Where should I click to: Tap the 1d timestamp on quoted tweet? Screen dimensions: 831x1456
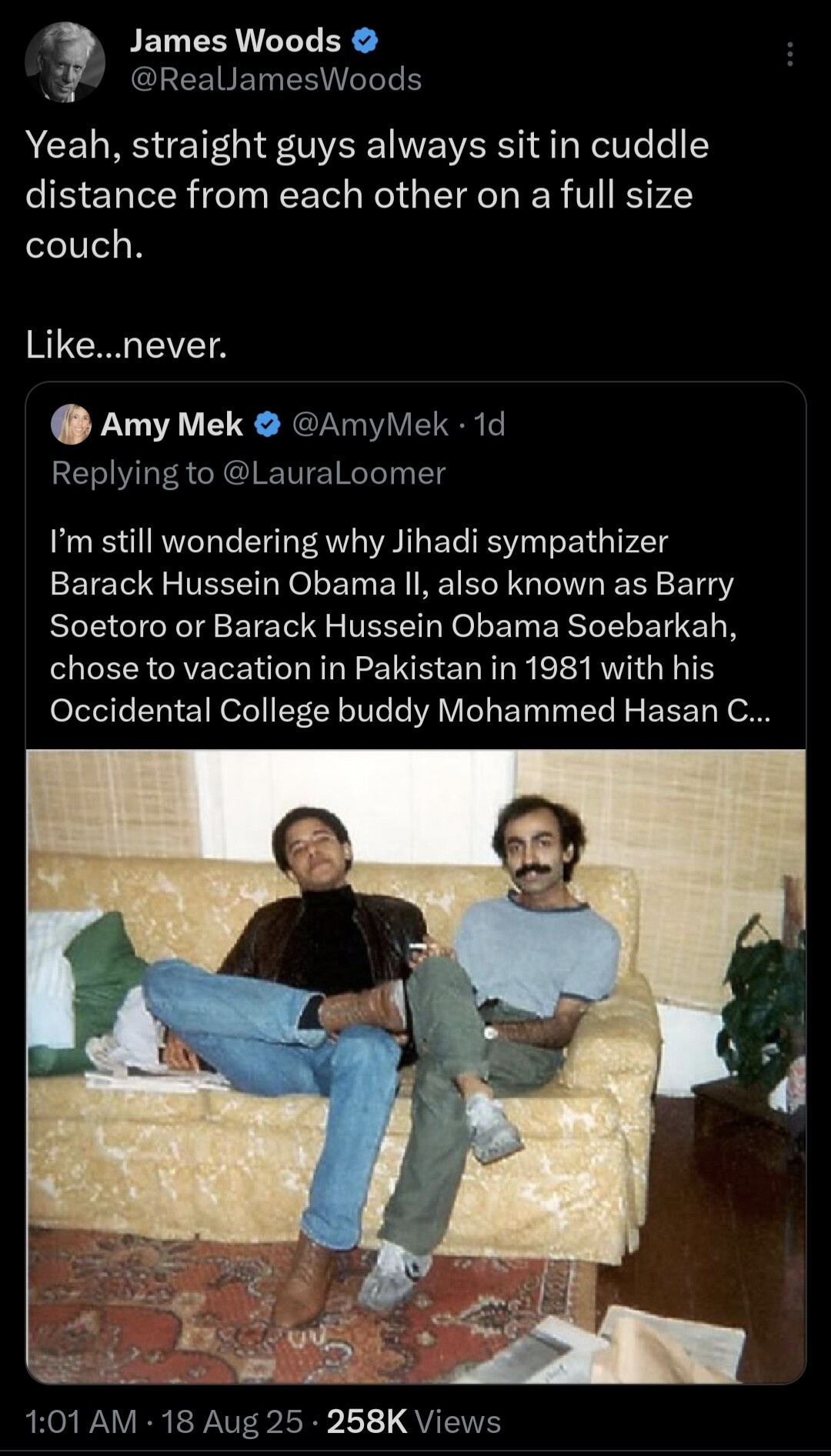coord(490,425)
